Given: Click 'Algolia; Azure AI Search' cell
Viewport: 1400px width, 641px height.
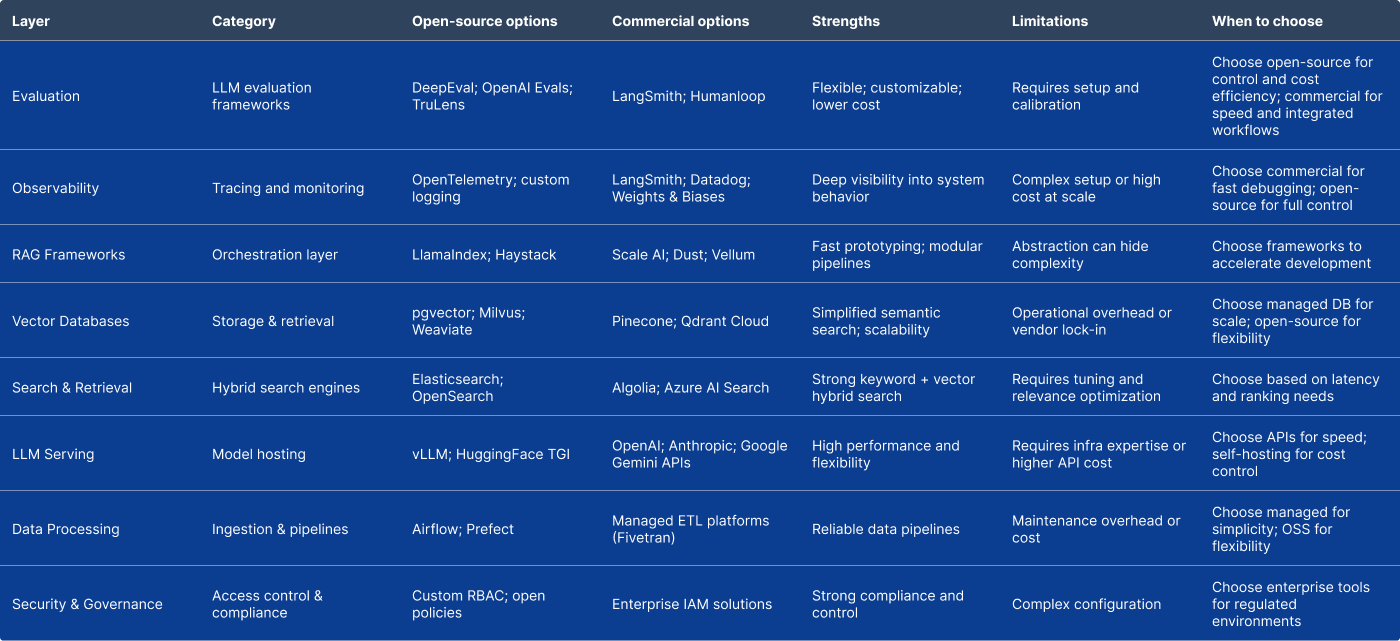Looking at the screenshot, I should pyautogui.click(x=690, y=388).
